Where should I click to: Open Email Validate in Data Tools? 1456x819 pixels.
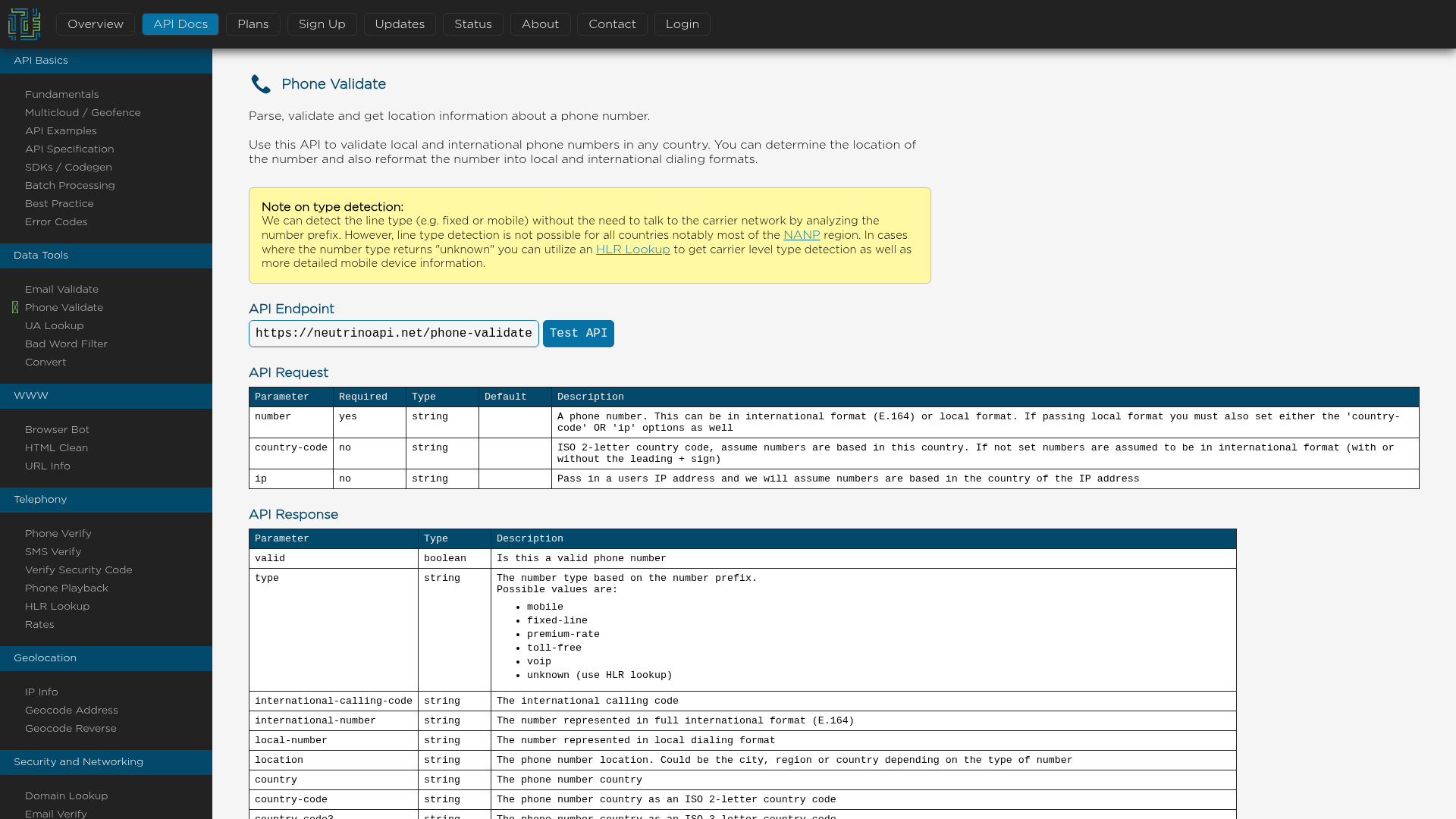[61, 290]
